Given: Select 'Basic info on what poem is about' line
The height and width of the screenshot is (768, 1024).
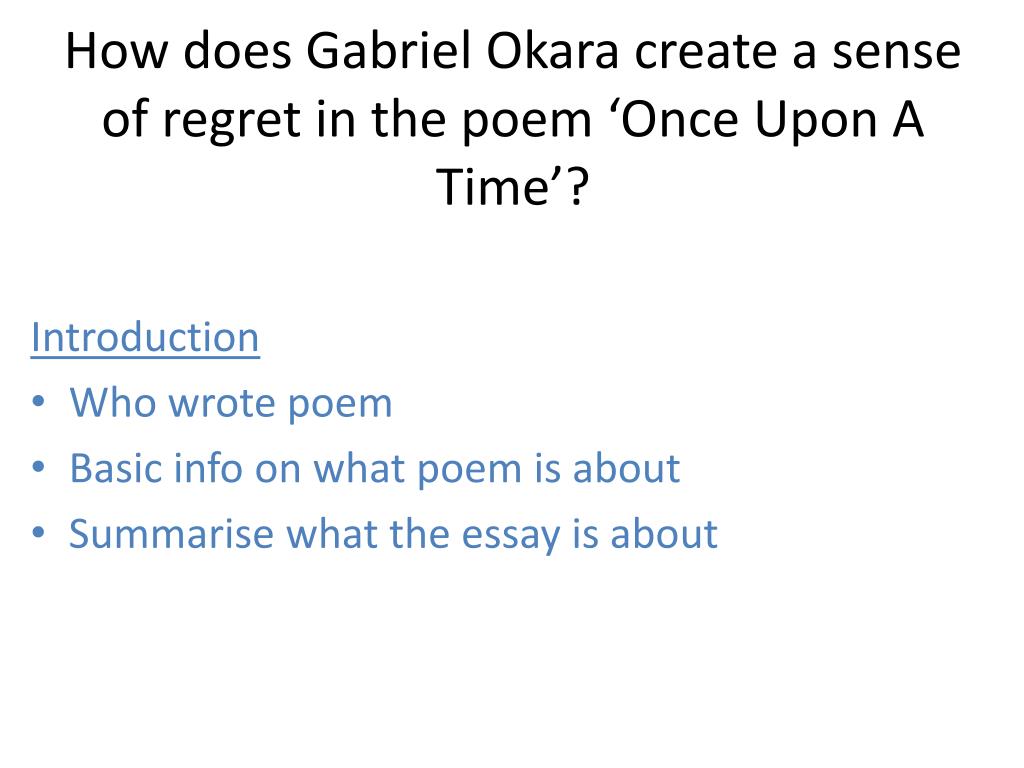Looking at the screenshot, I should (375, 469).
